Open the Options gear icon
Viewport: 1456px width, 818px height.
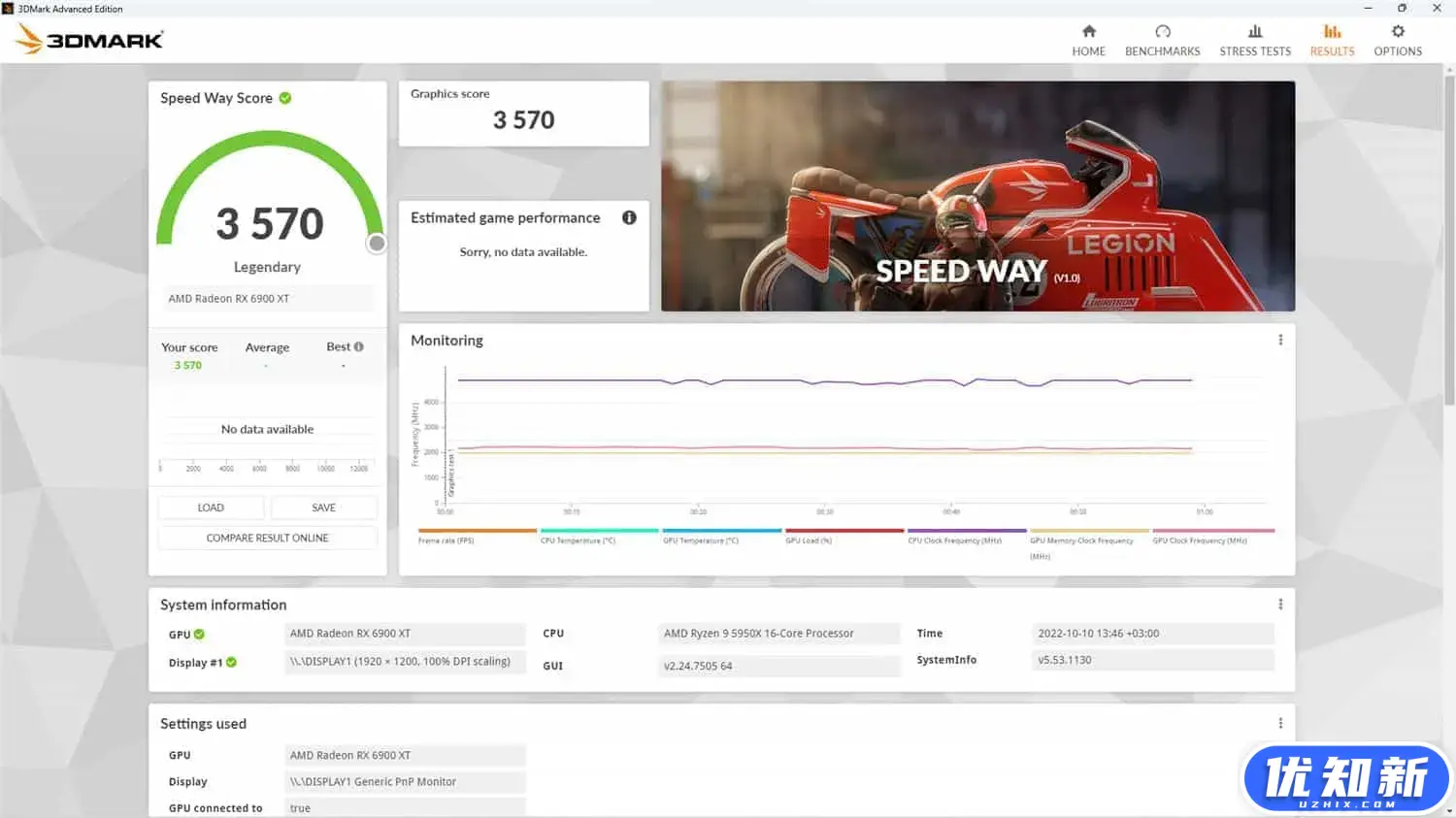coord(1397,32)
